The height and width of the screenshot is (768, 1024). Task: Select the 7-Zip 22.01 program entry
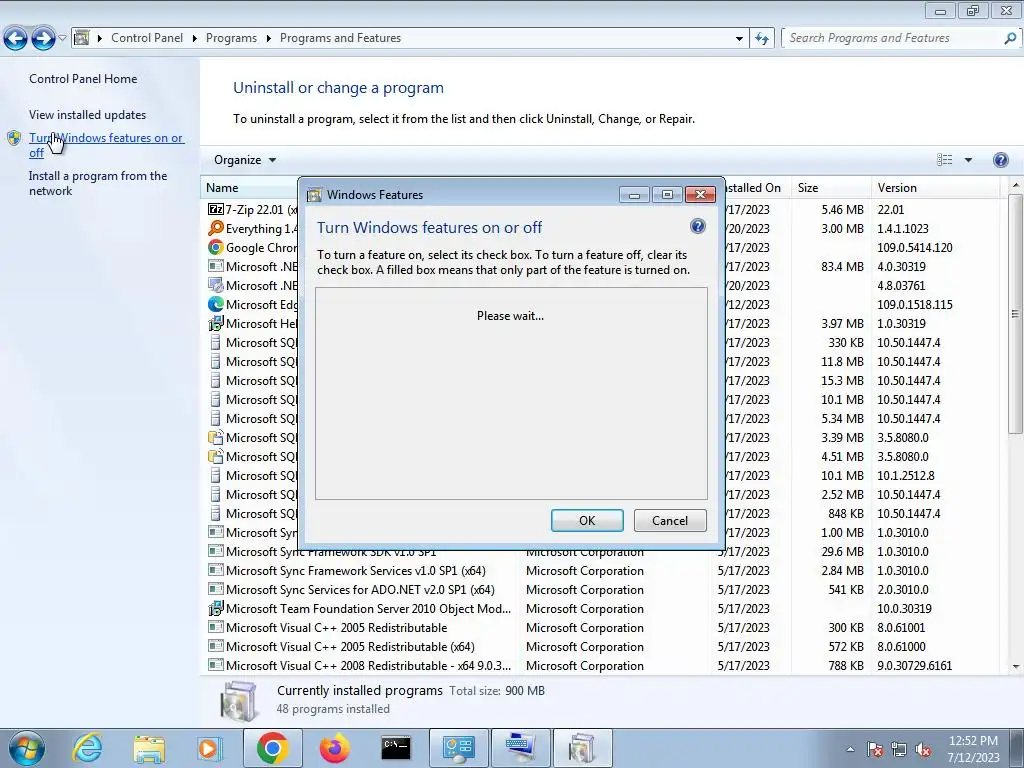(252, 210)
